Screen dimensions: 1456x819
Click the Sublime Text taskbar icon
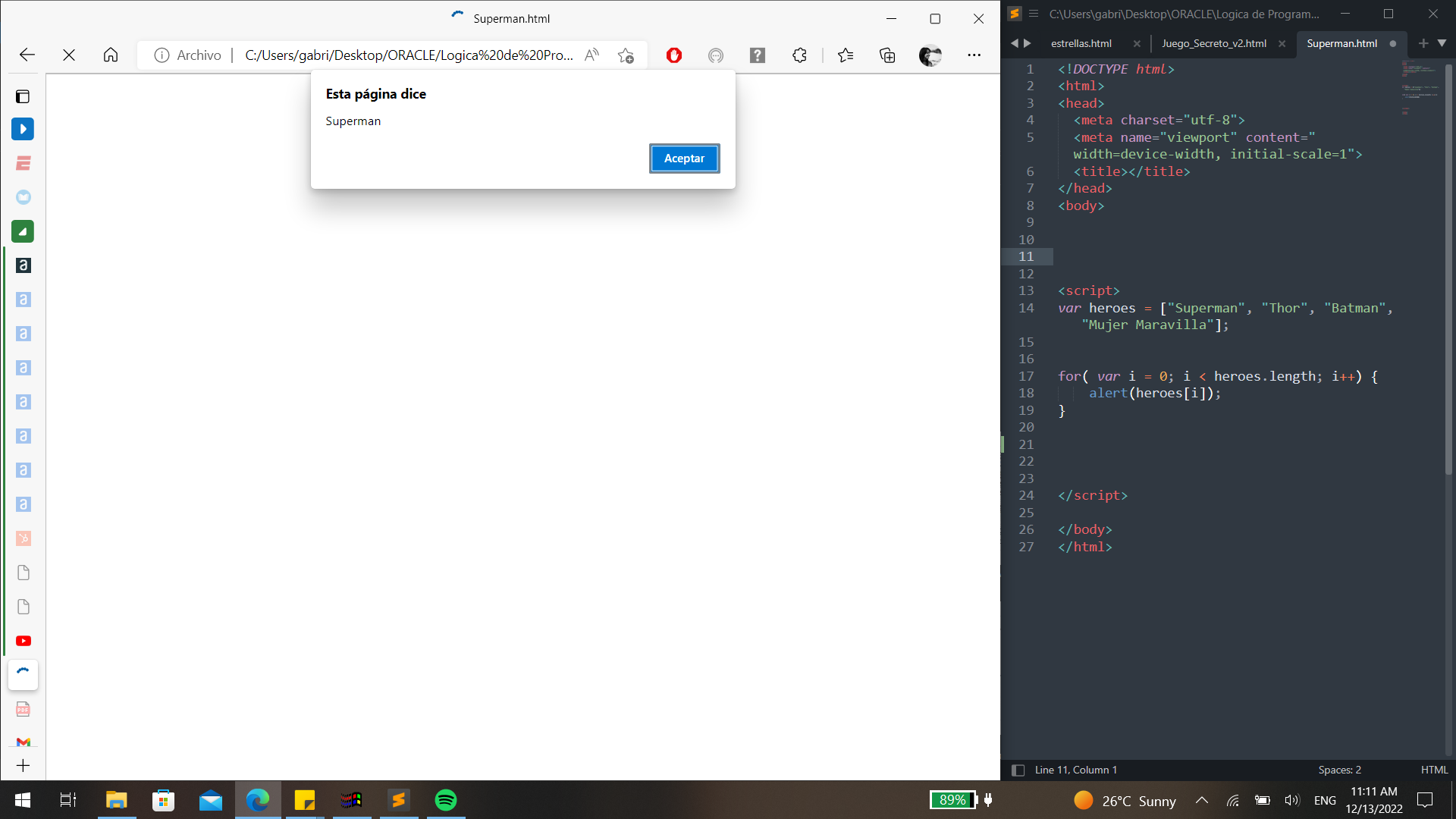398,800
